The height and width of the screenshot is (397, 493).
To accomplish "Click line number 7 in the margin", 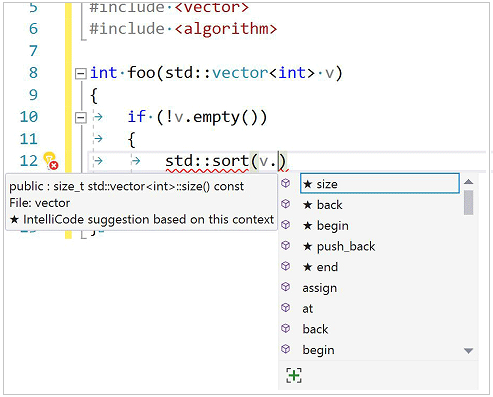I will click(33, 51).
